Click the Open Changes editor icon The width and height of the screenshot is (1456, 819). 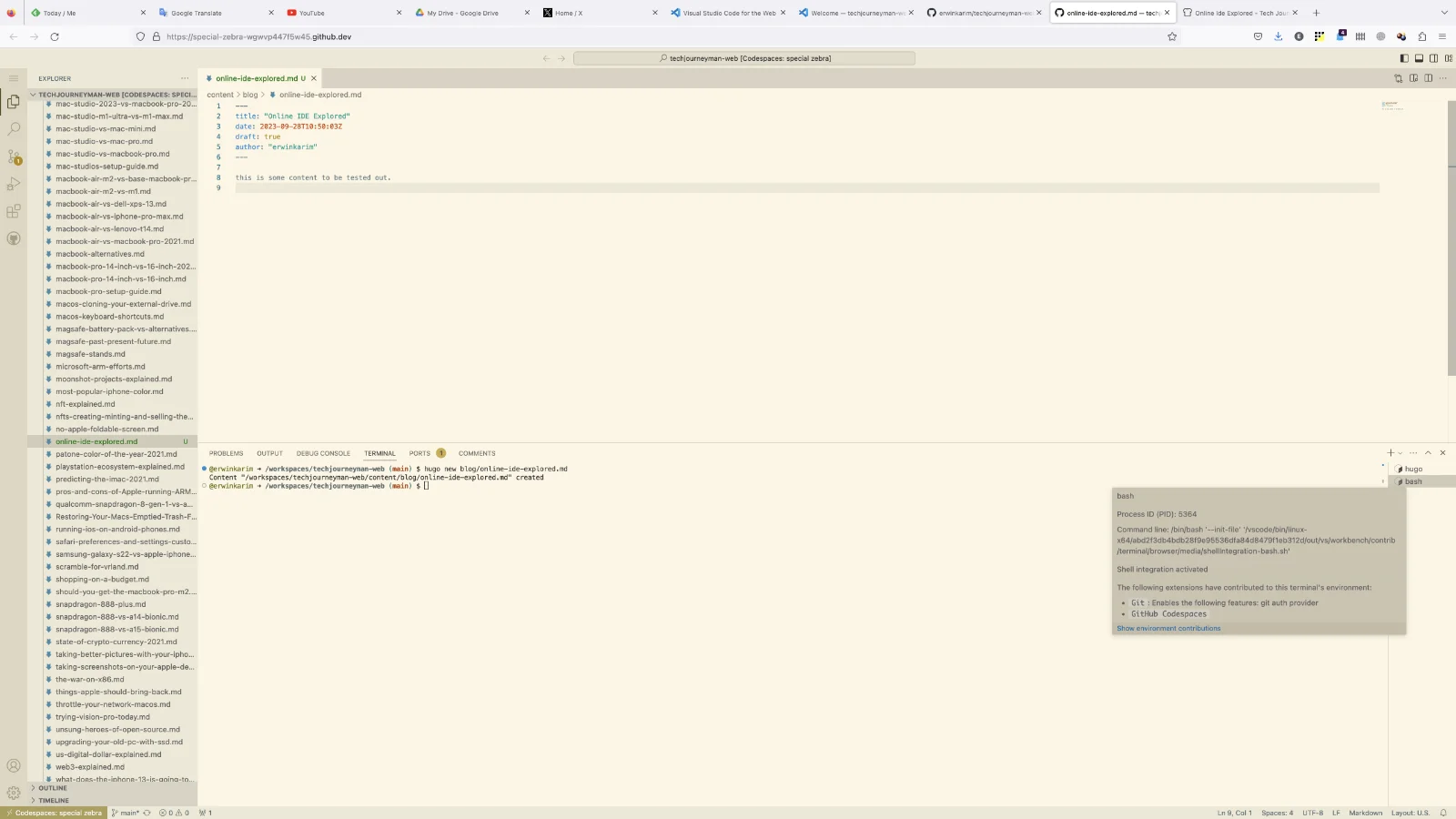1399,78
